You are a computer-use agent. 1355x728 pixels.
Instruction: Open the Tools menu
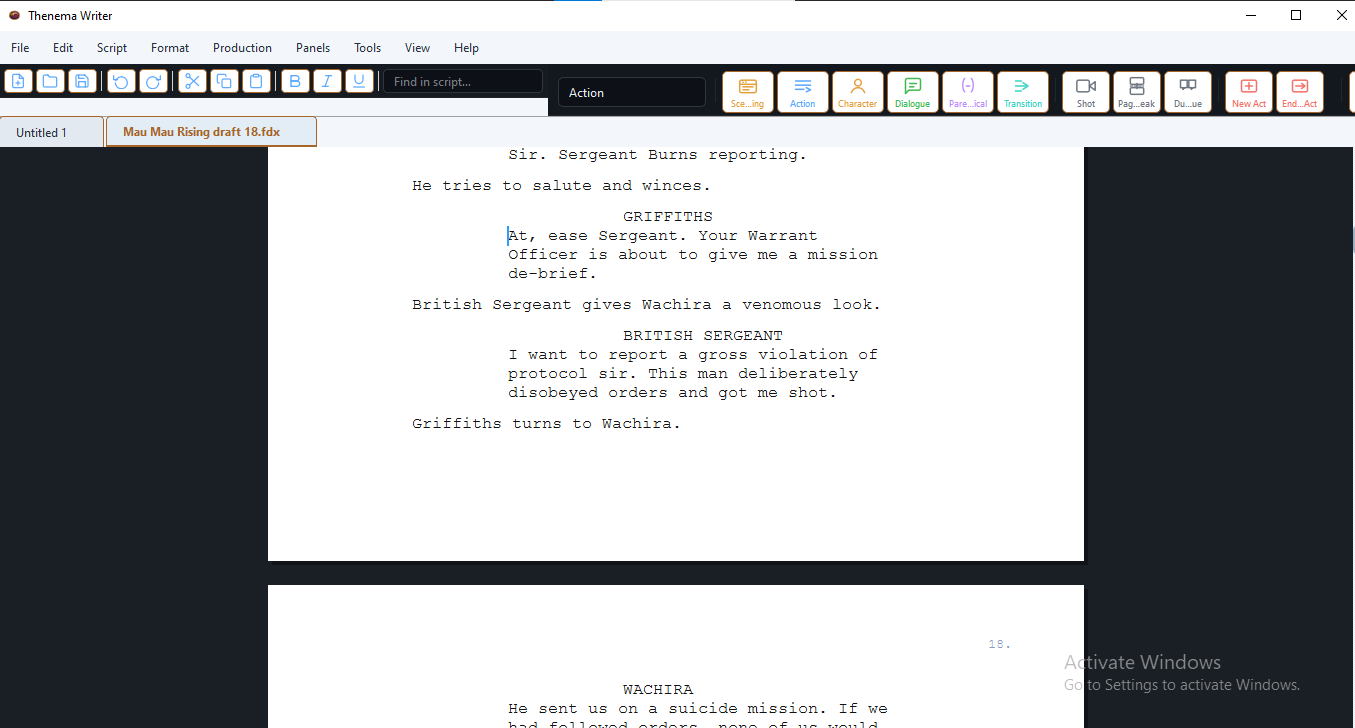[x=368, y=48]
